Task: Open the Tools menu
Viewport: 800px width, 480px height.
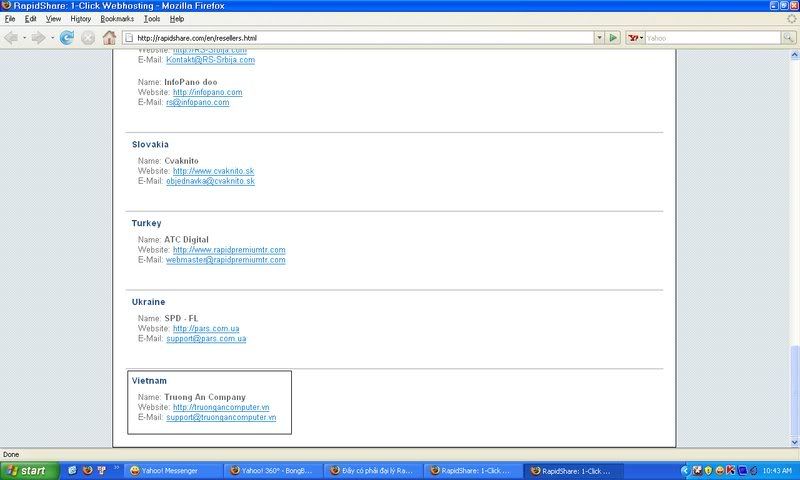Action: click(x=152, y=19)
